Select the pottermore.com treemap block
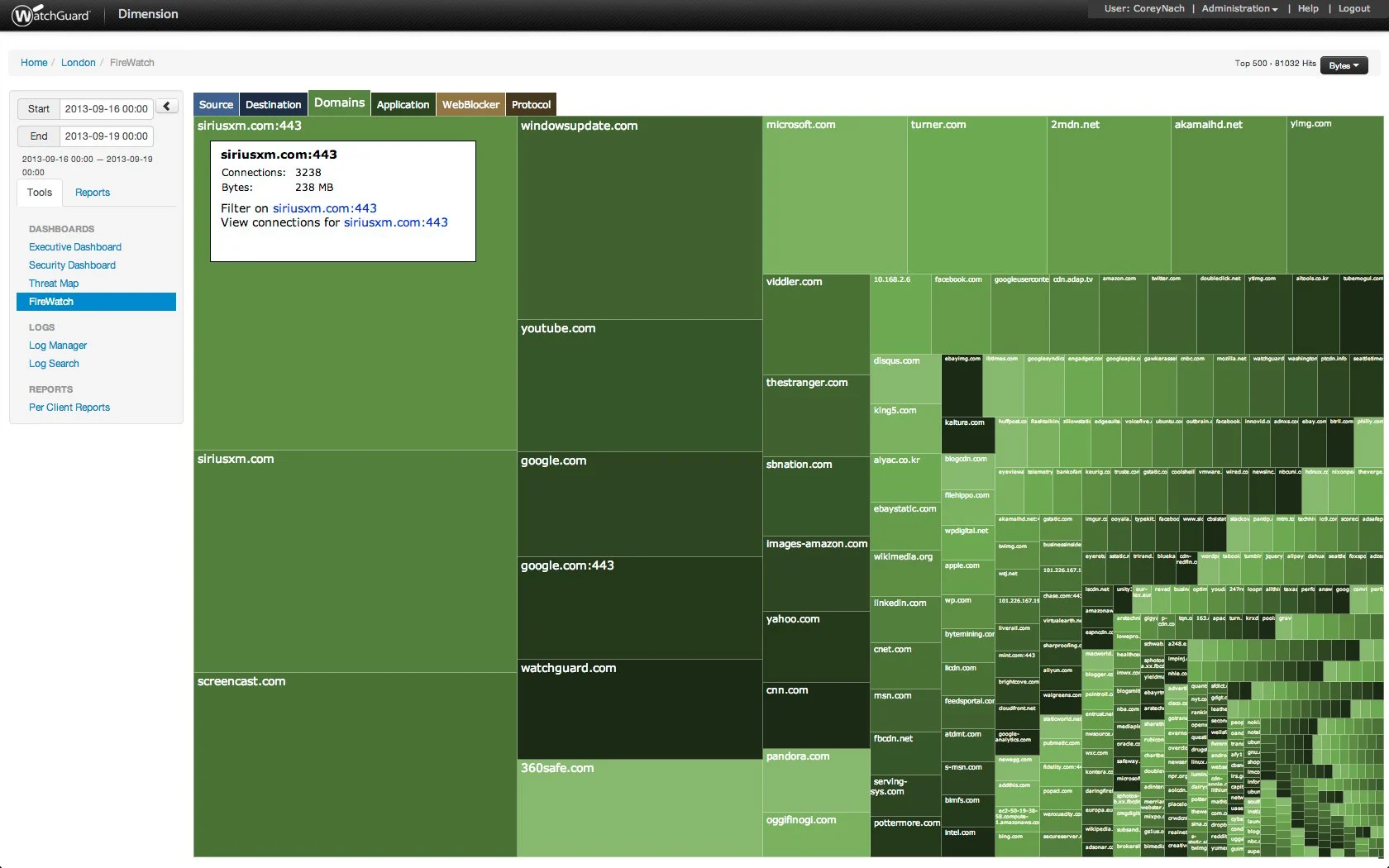 pyautogui.click(x=905, y=837)
